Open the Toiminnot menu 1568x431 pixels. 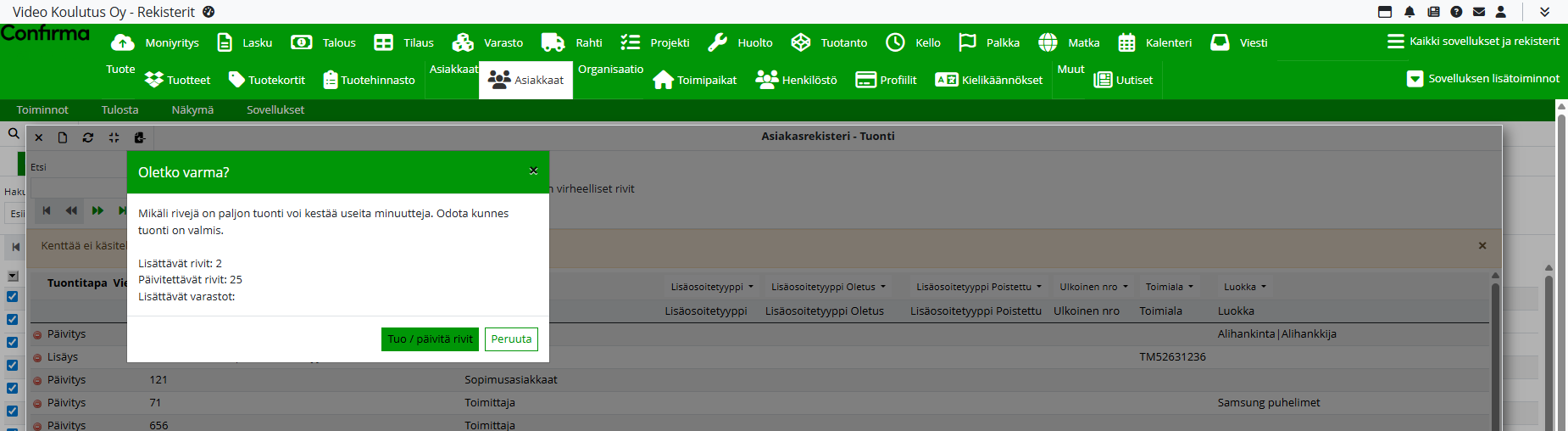(x=42, y=109)
